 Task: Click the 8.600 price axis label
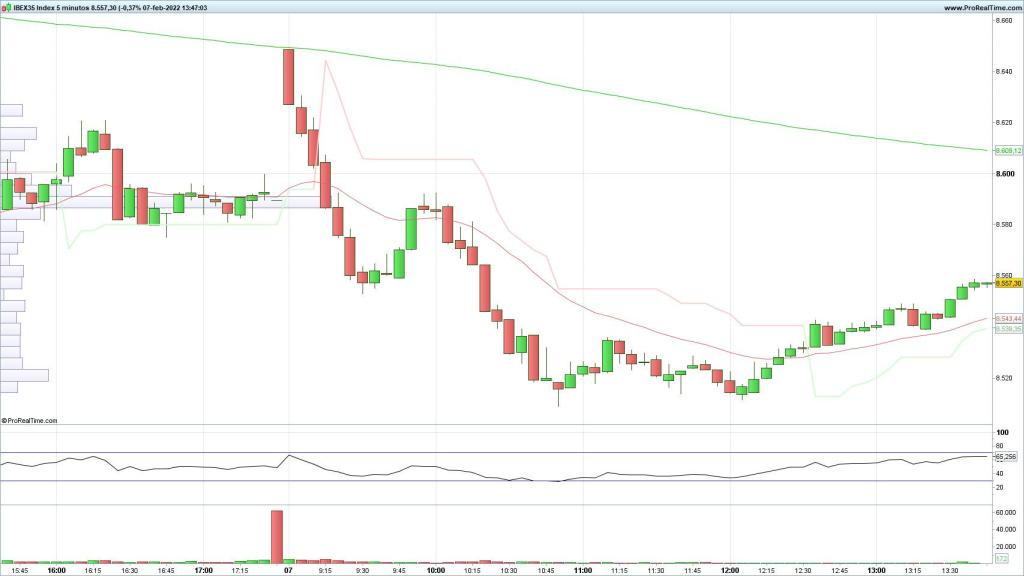[1005, 174]
